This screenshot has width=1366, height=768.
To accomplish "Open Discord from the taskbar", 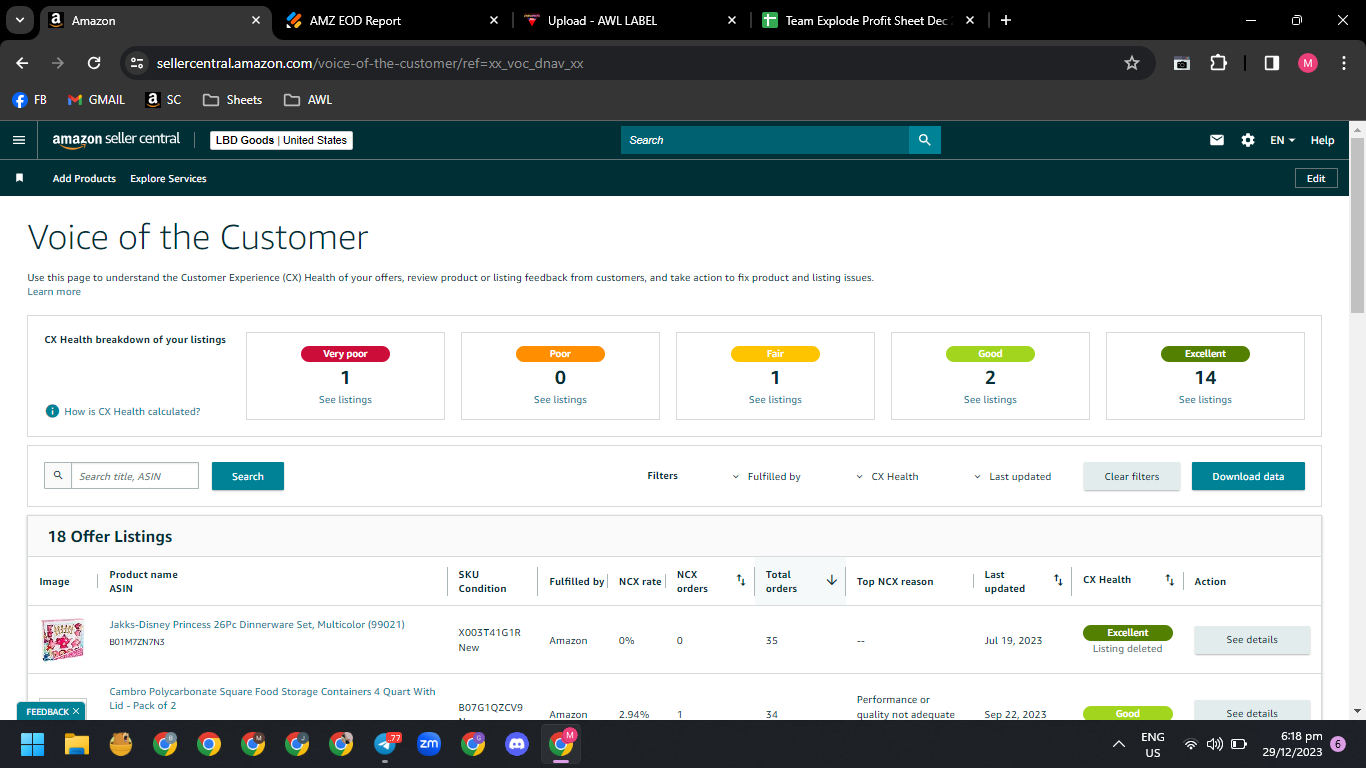I will (517, 744).
